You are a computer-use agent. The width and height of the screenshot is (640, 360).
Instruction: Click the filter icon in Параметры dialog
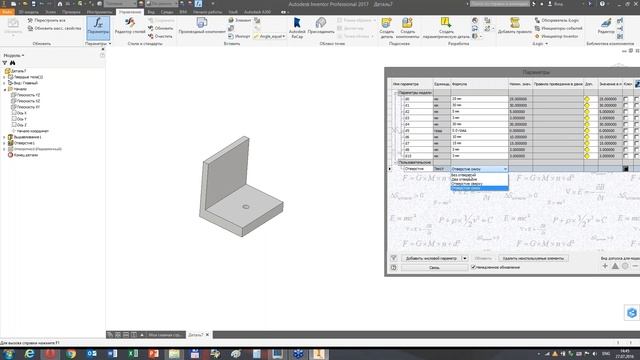[x=393, y=258]
